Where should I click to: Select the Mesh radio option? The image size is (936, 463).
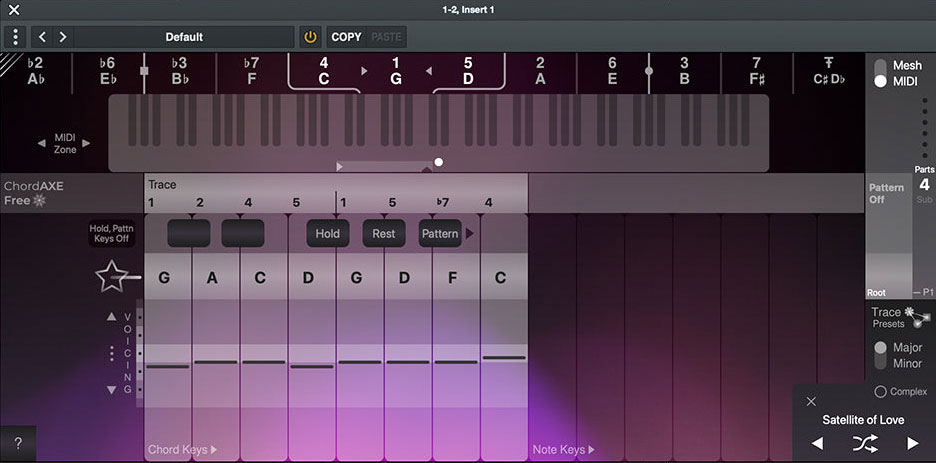point(881,66)
